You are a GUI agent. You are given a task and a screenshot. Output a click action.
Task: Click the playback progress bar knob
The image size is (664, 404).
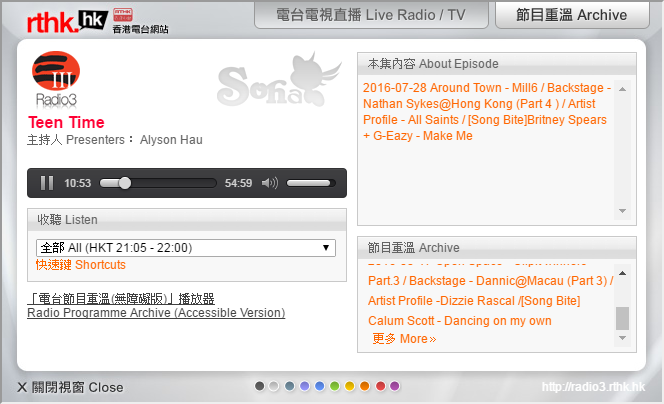point(124,183)
